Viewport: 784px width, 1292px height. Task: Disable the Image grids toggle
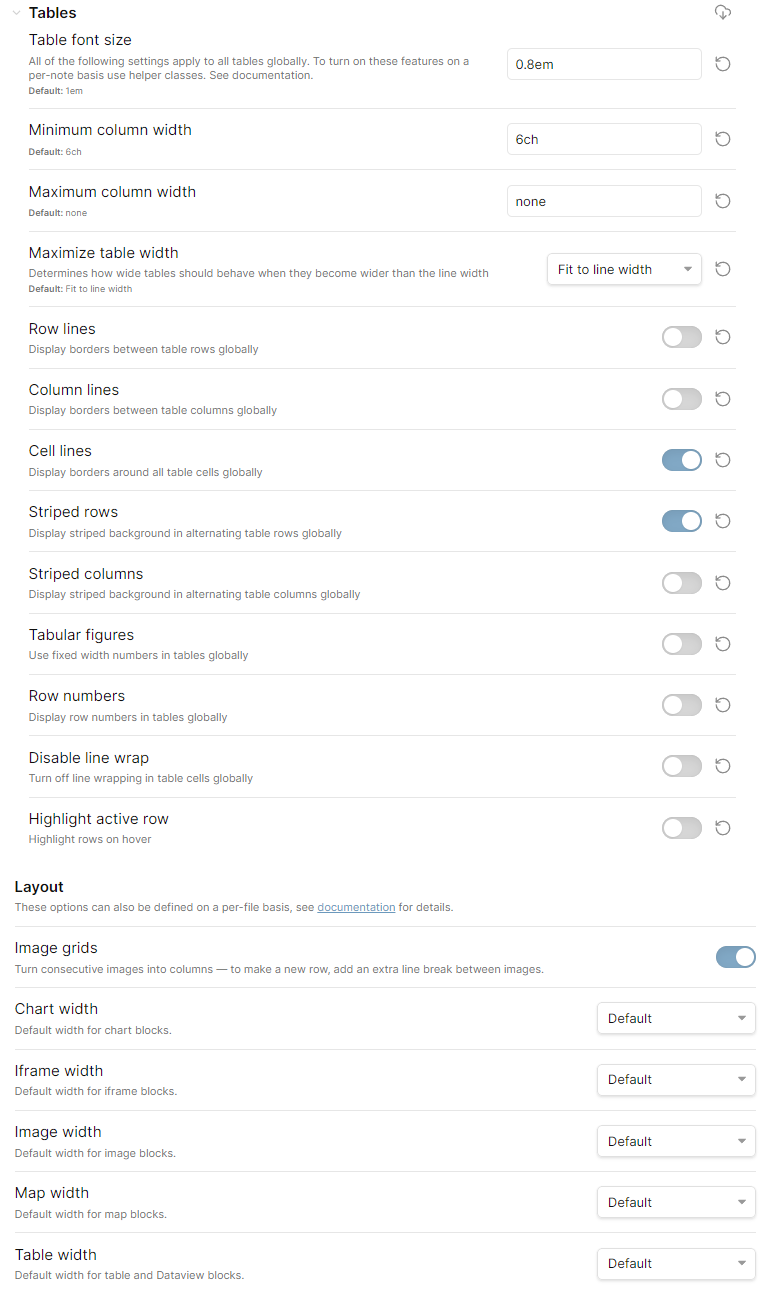[735, 957]
